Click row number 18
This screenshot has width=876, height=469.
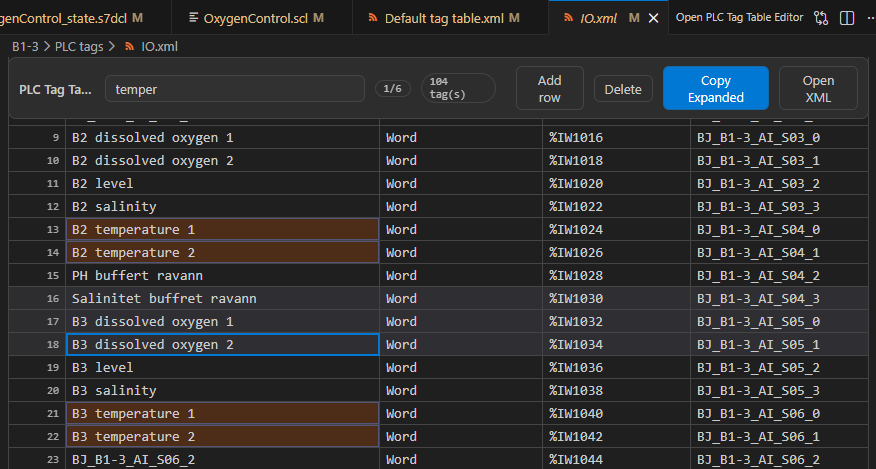coord(53,345)
